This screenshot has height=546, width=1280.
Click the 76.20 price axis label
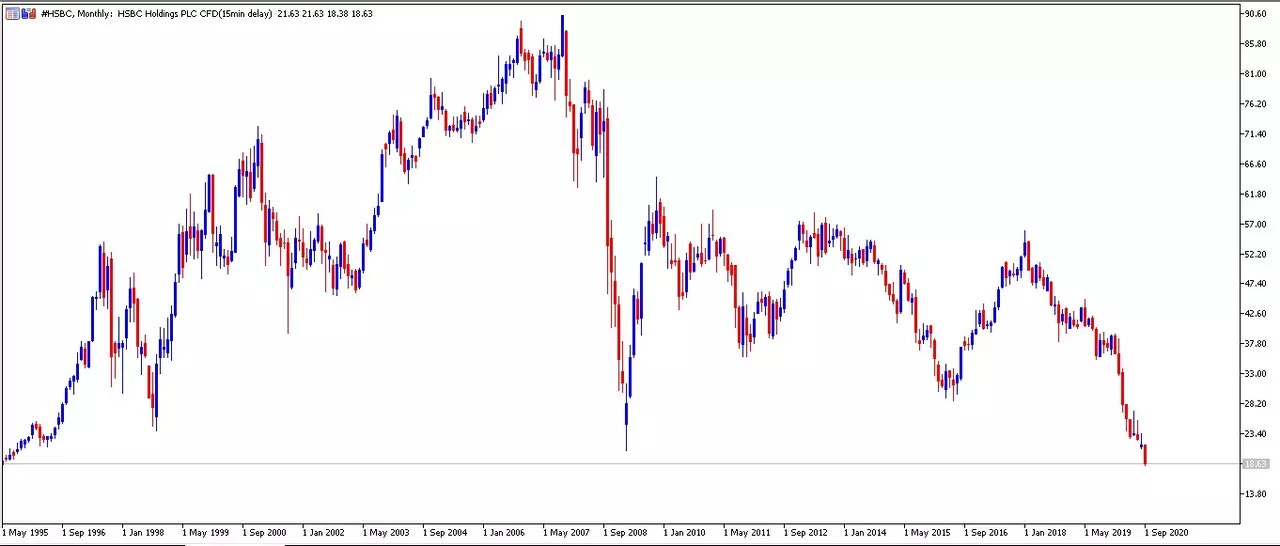(1256, 104)
